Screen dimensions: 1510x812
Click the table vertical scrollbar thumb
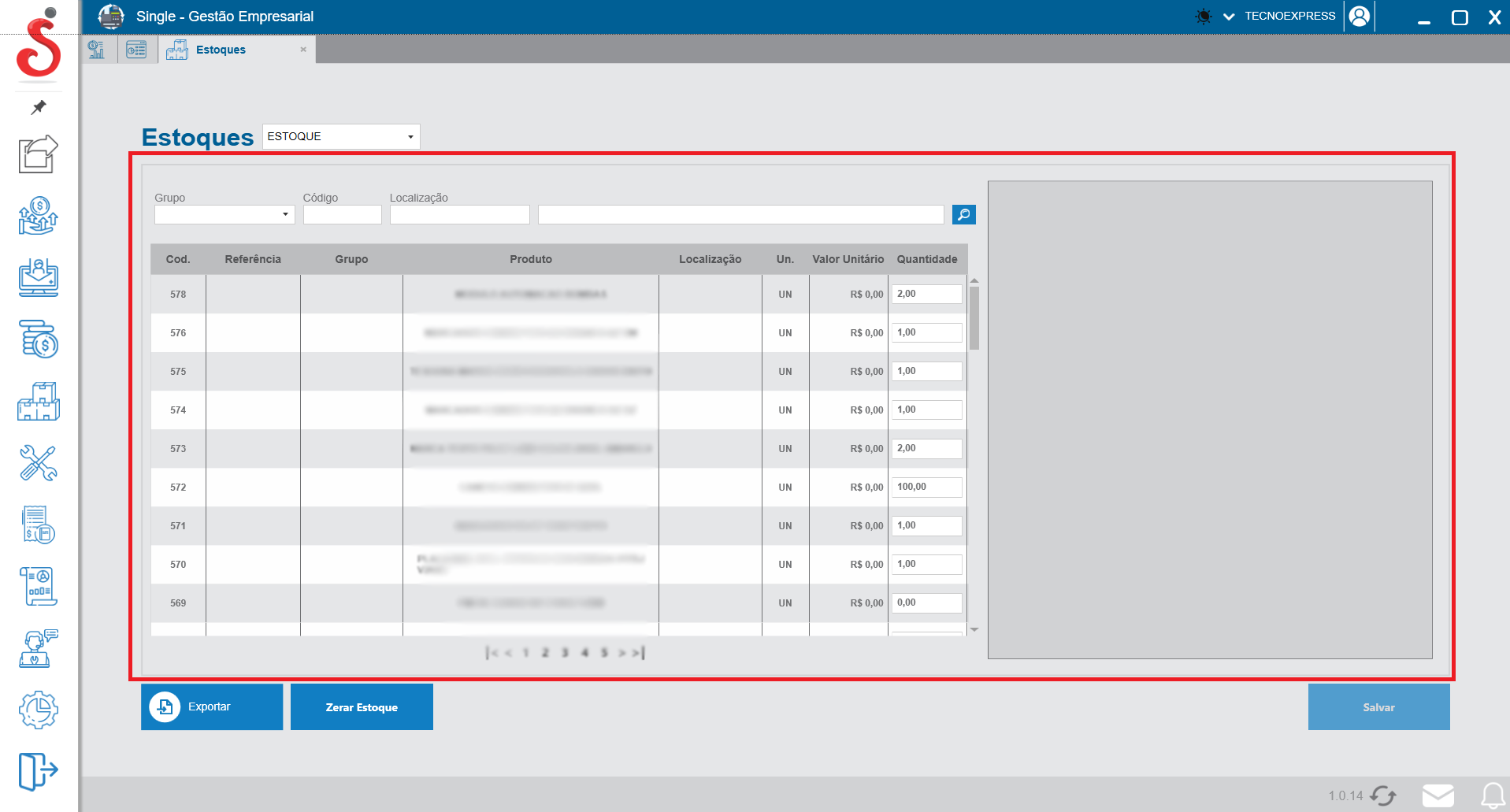point(974,317)
